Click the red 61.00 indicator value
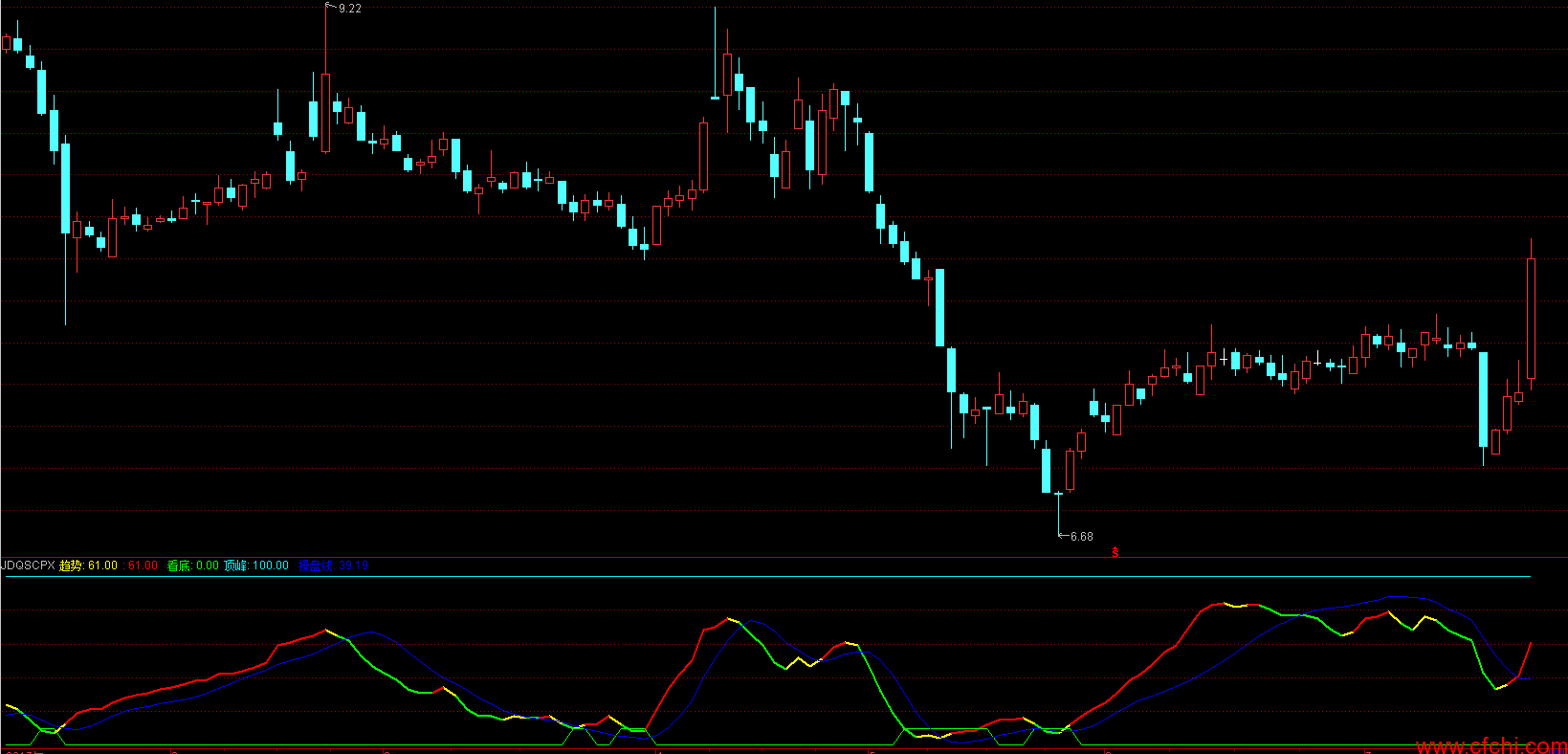This screenshot has width=1568, height=754. 143,565
